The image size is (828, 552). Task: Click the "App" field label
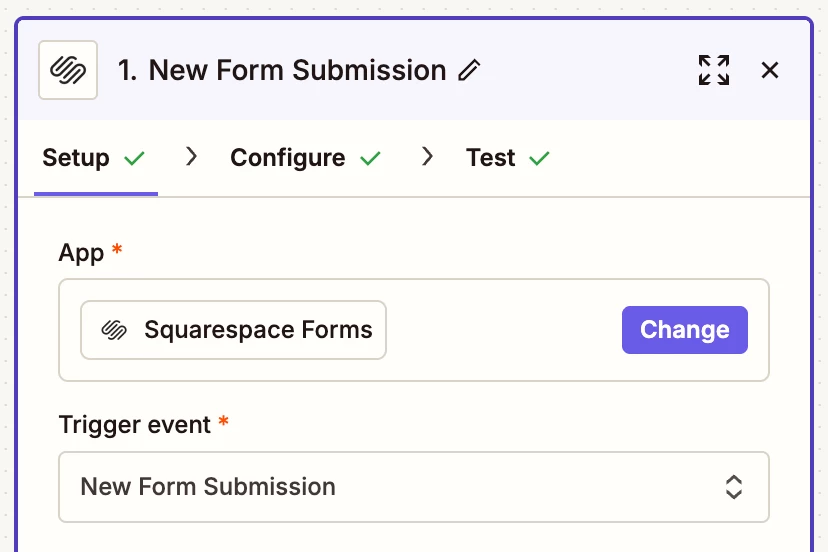(x=82, y=253)
